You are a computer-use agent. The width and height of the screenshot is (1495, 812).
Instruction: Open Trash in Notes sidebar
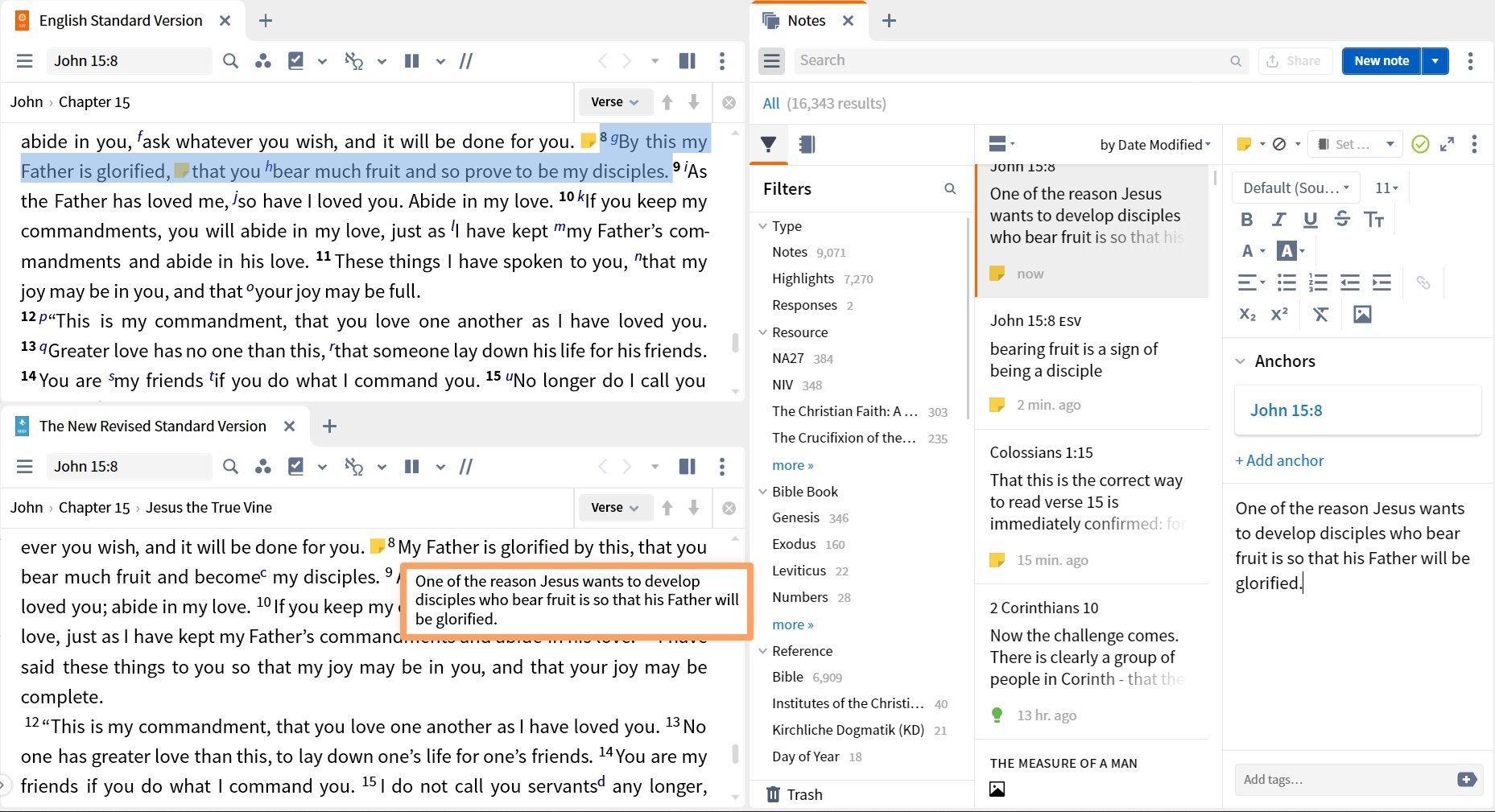click(795, 794)
